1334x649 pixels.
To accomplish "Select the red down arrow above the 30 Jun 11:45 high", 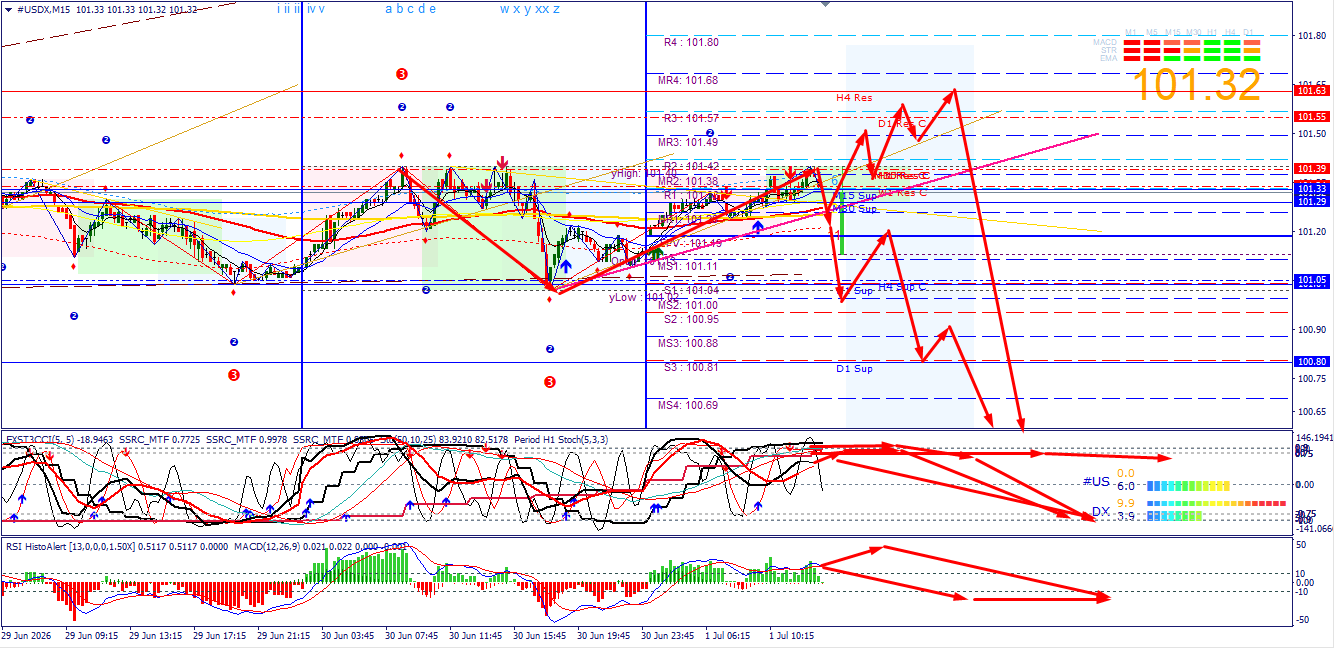I will 503,161.
